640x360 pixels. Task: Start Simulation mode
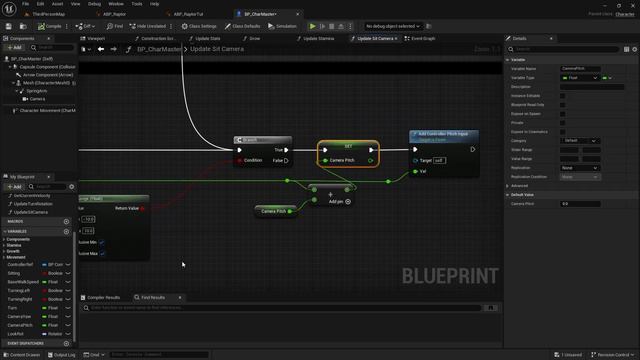282,26
